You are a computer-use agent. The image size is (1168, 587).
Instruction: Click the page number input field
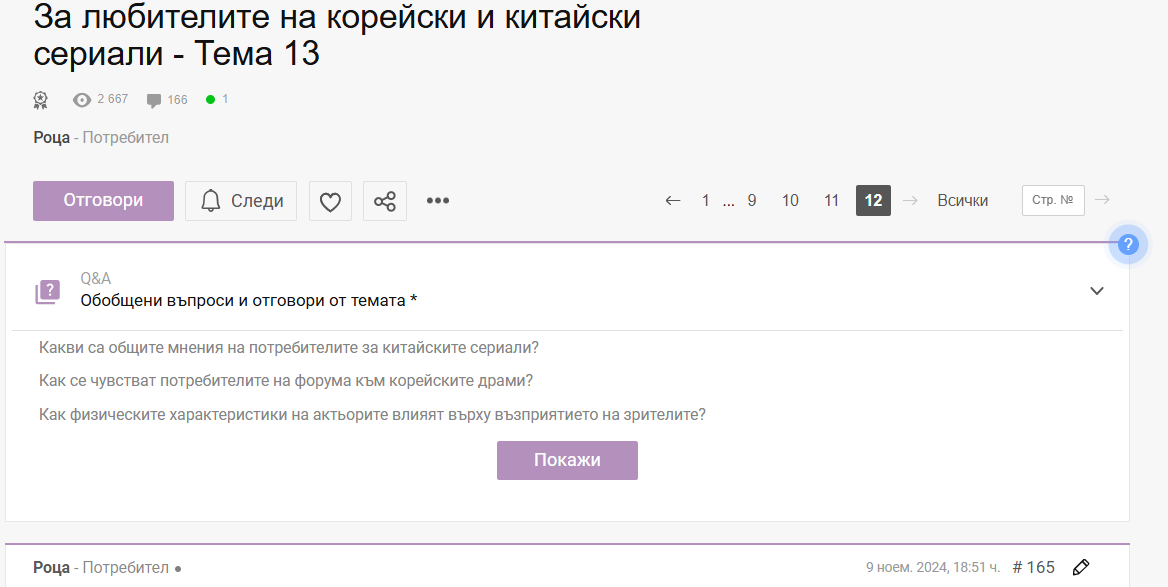[x=1052, y=201]
